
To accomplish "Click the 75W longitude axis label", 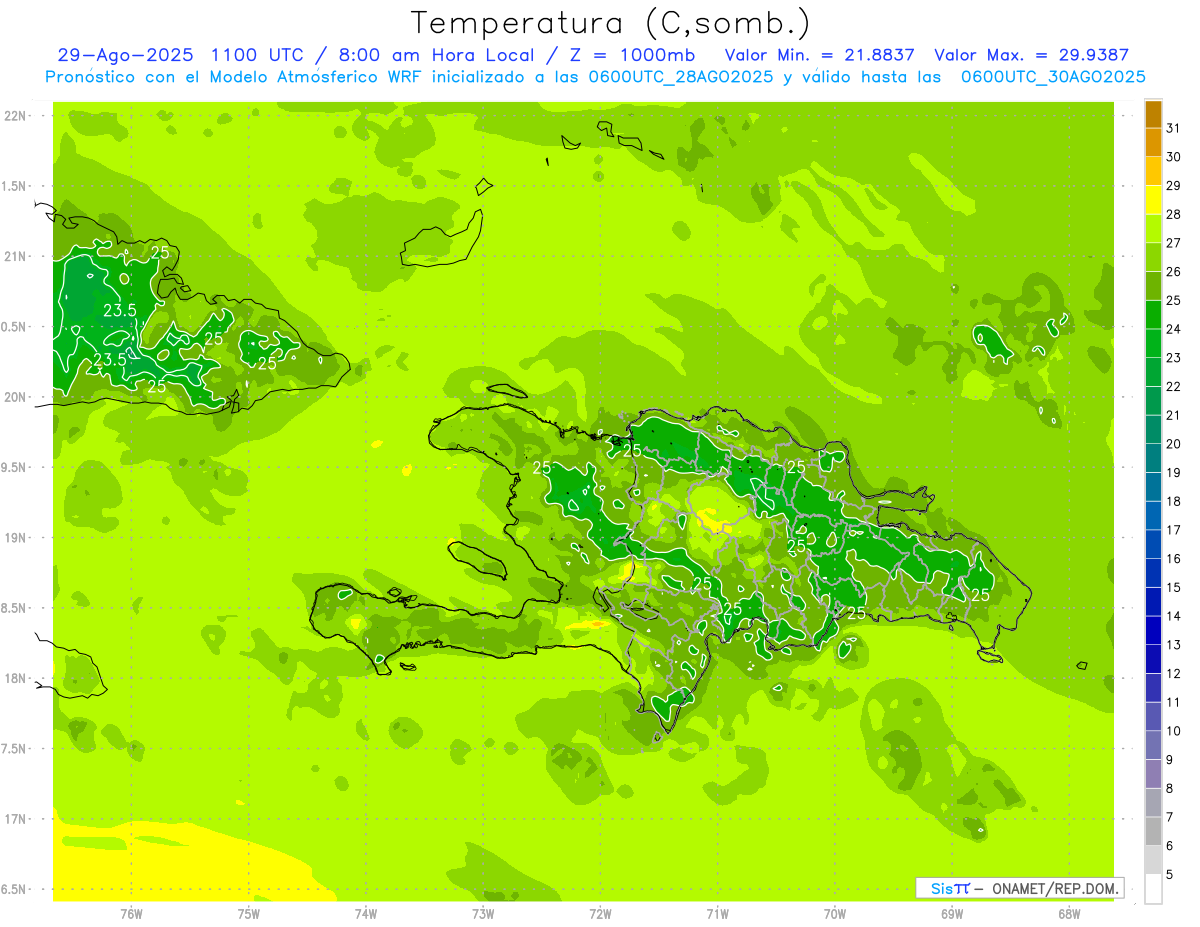I will (x=249, y=913).
